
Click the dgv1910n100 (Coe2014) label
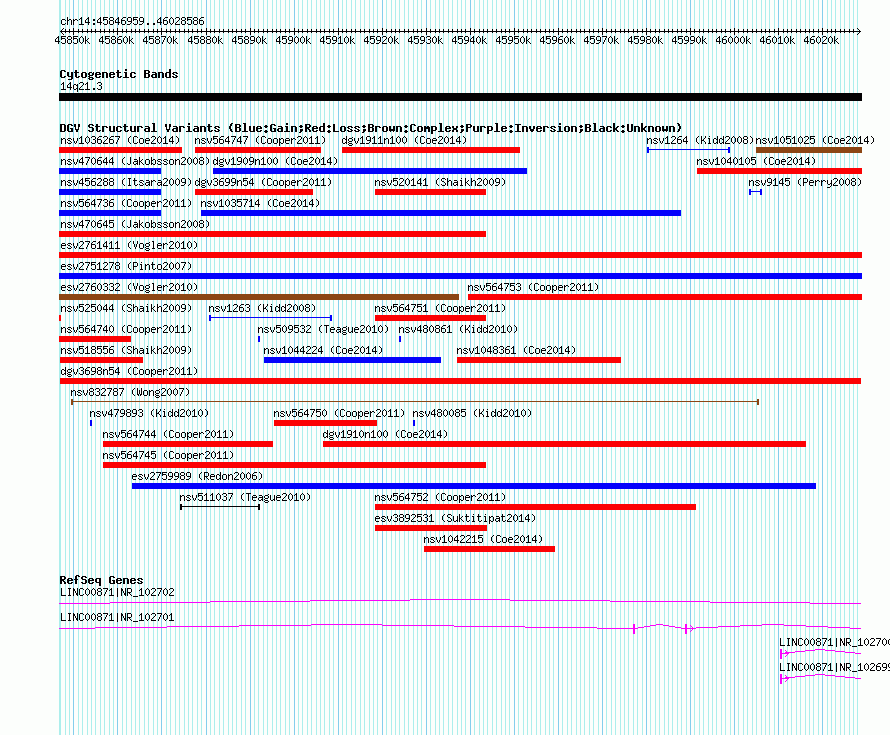click(x=385, y=434)
